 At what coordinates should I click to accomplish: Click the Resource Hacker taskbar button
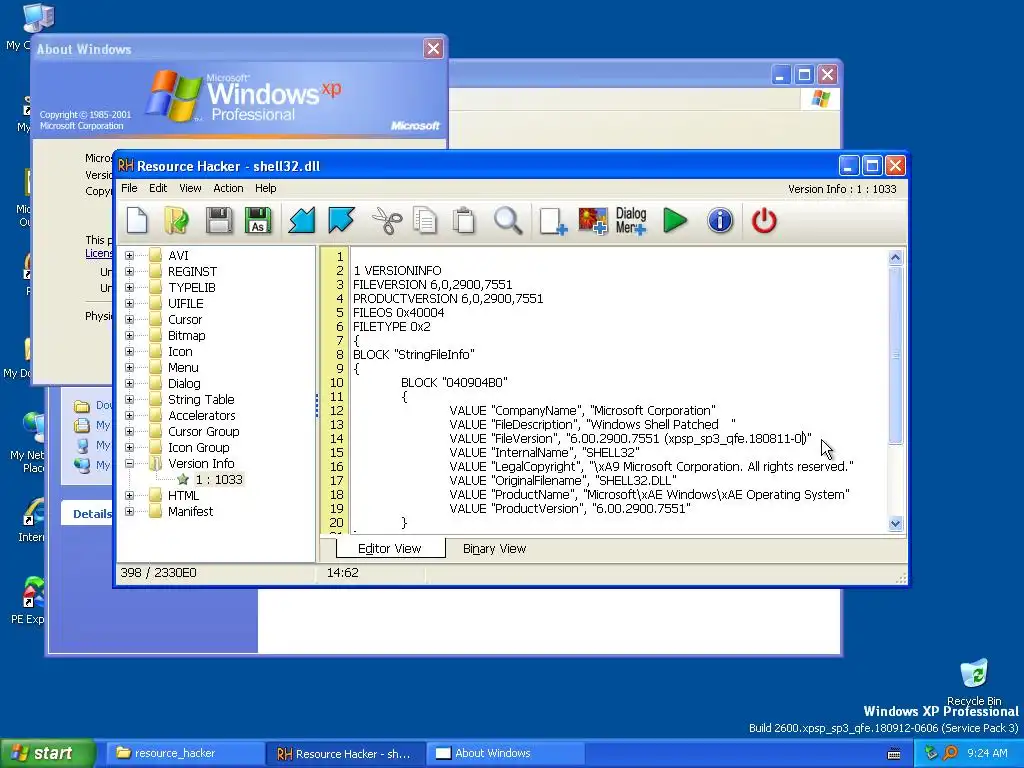click(345, 754)
